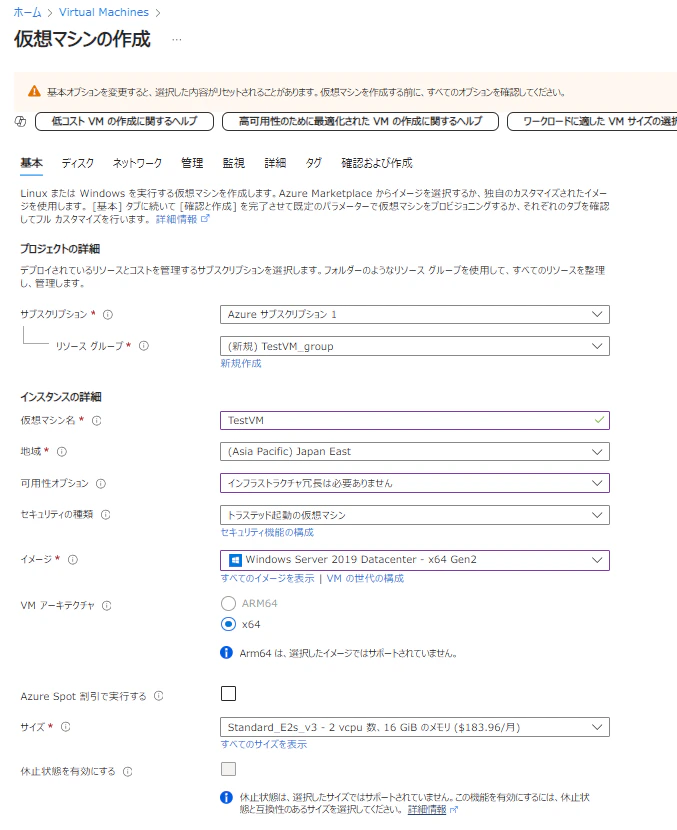The height and width of the screenshot is (830, 677).
Task: Click the availability option info icon
Action: [x=101, y=483]
